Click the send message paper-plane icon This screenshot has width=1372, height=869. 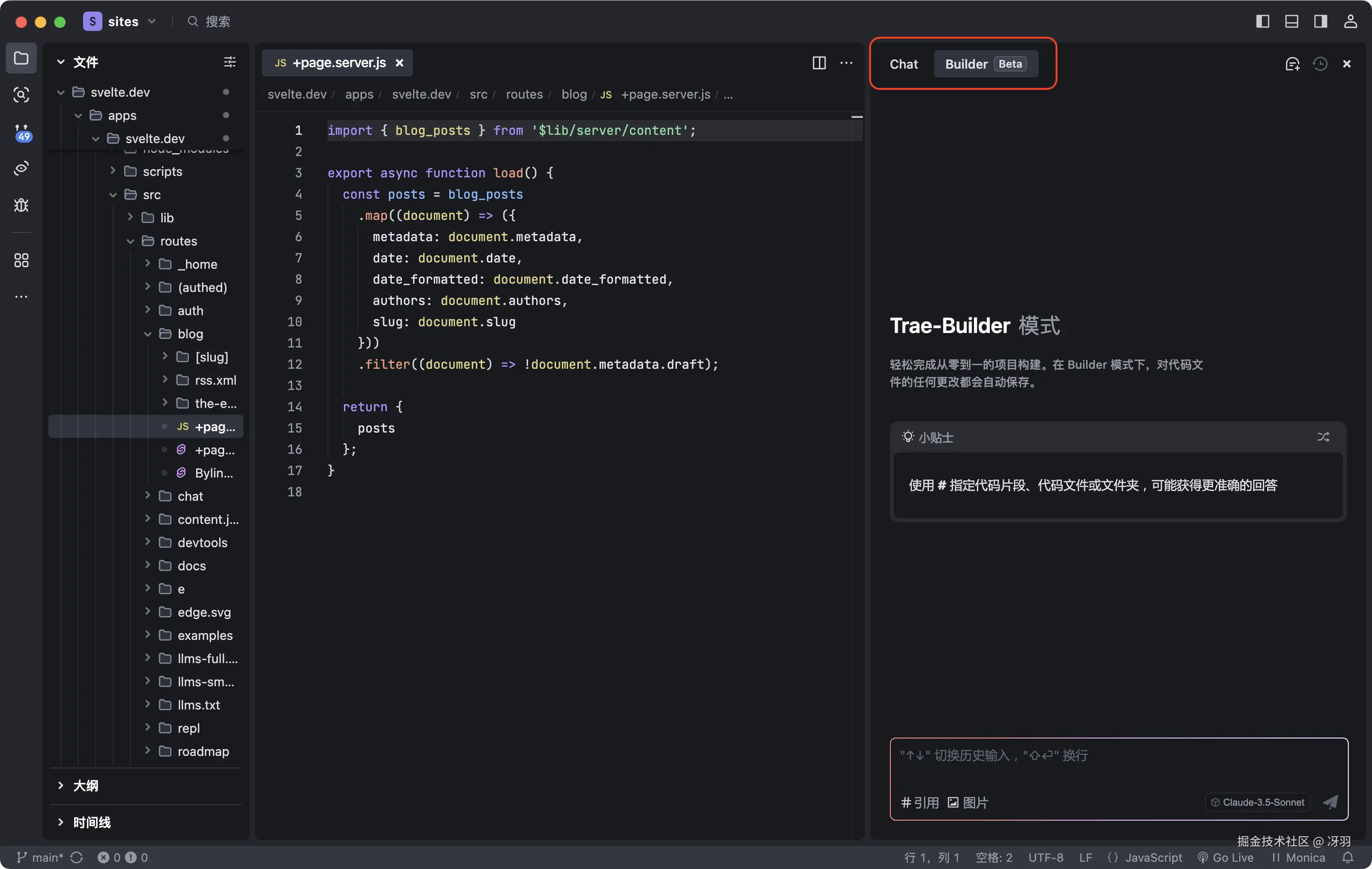pos(1330,802)
